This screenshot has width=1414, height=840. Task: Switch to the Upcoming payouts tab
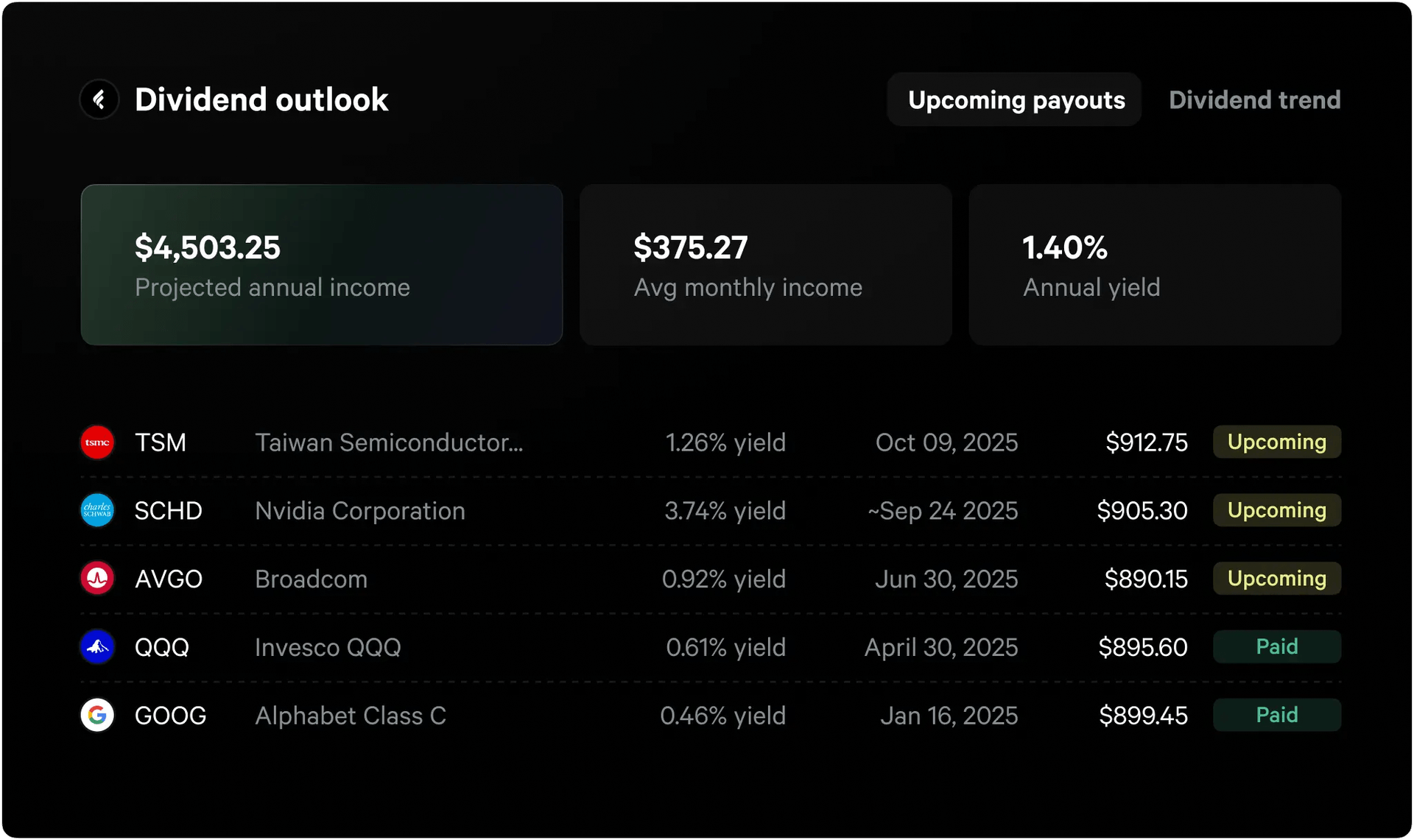[1015, 100]
